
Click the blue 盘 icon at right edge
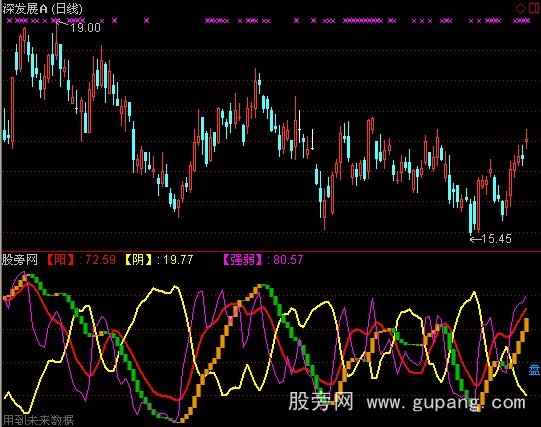tap(535, 370)
